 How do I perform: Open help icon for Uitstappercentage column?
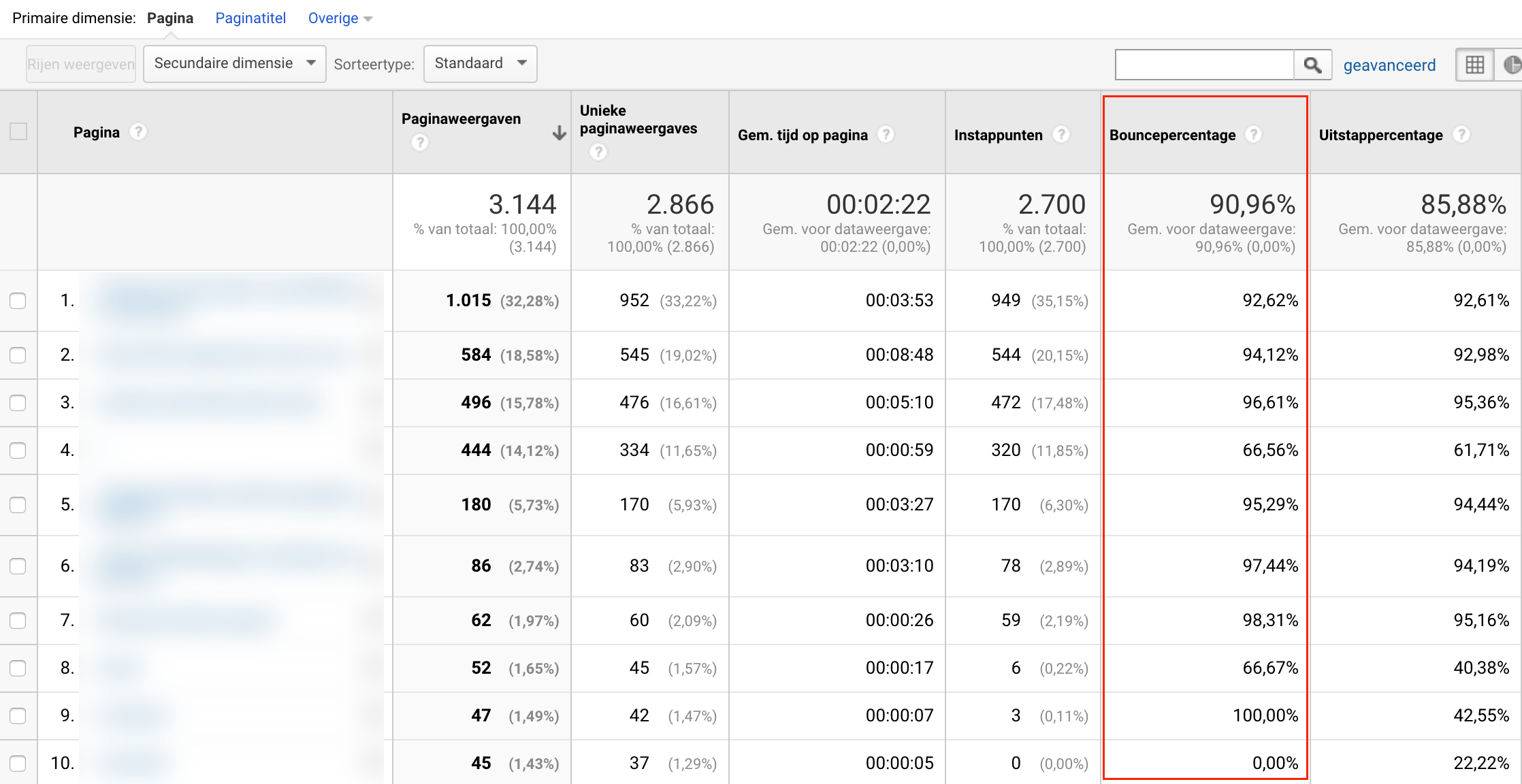click(1461, 135)
